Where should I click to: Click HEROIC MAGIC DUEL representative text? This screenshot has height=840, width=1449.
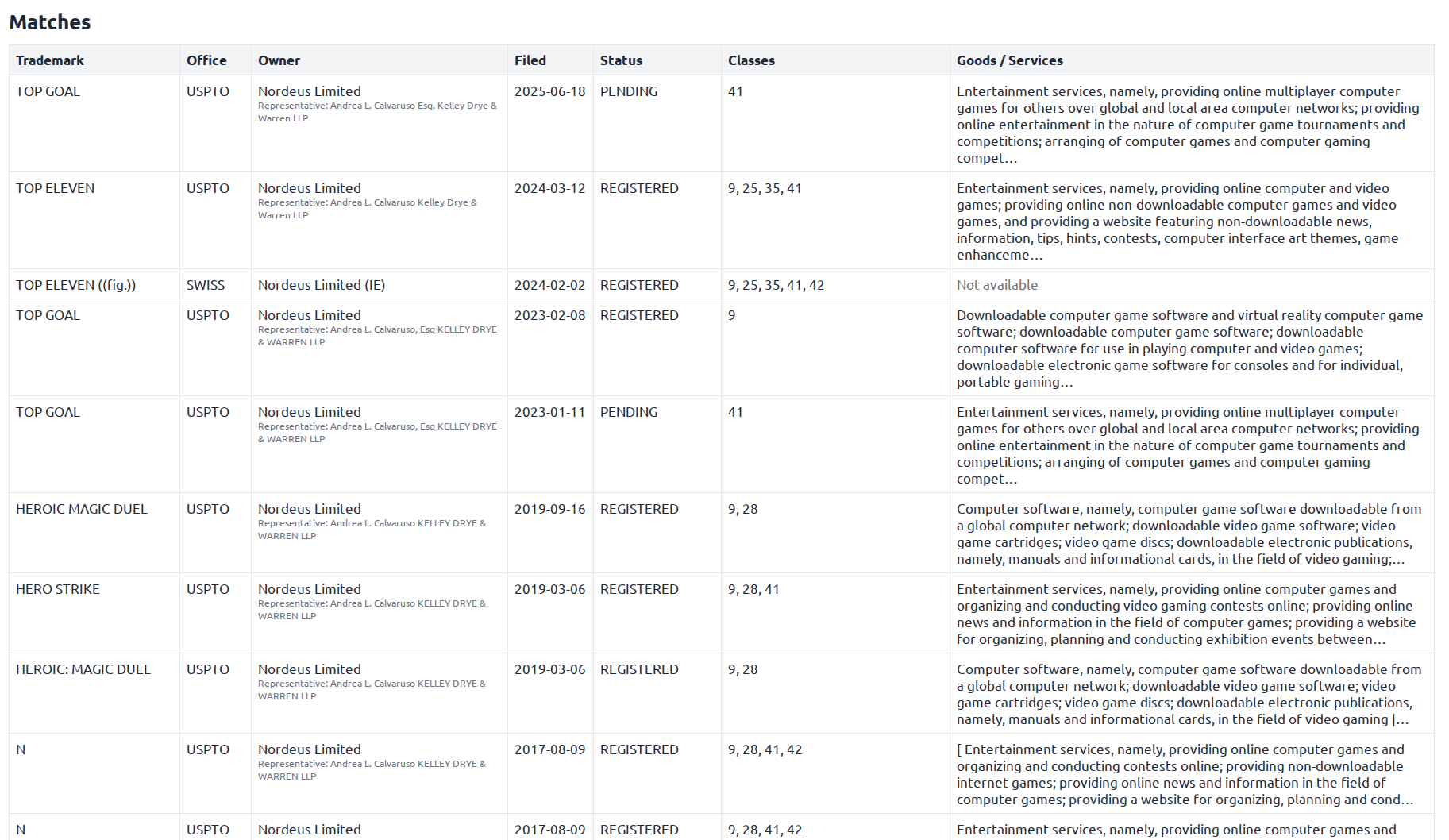tap(372, 530)
